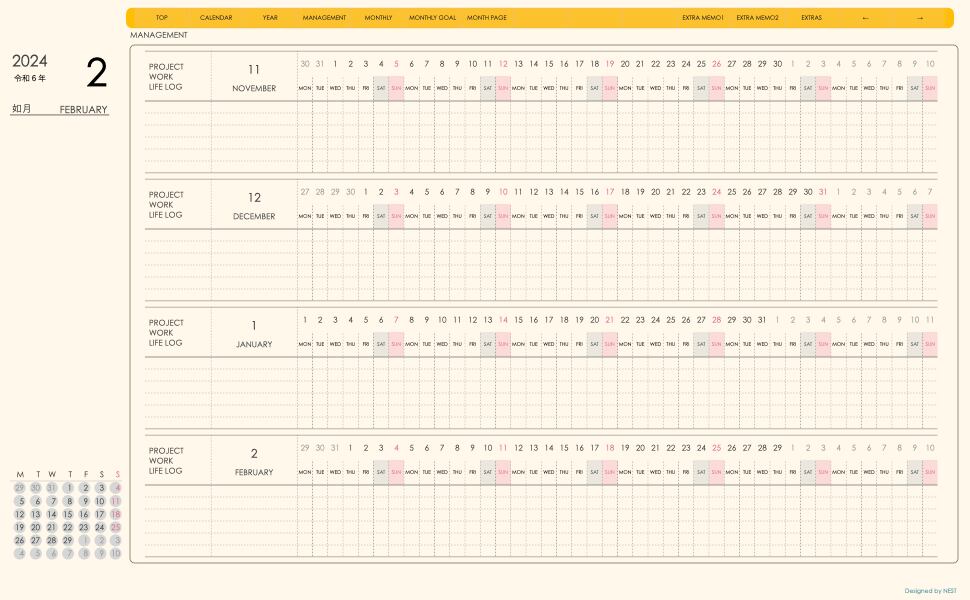The image size is (970, 600).
Task: Open the EXTRA MEMO2 tab
Action: pos(757,18)
